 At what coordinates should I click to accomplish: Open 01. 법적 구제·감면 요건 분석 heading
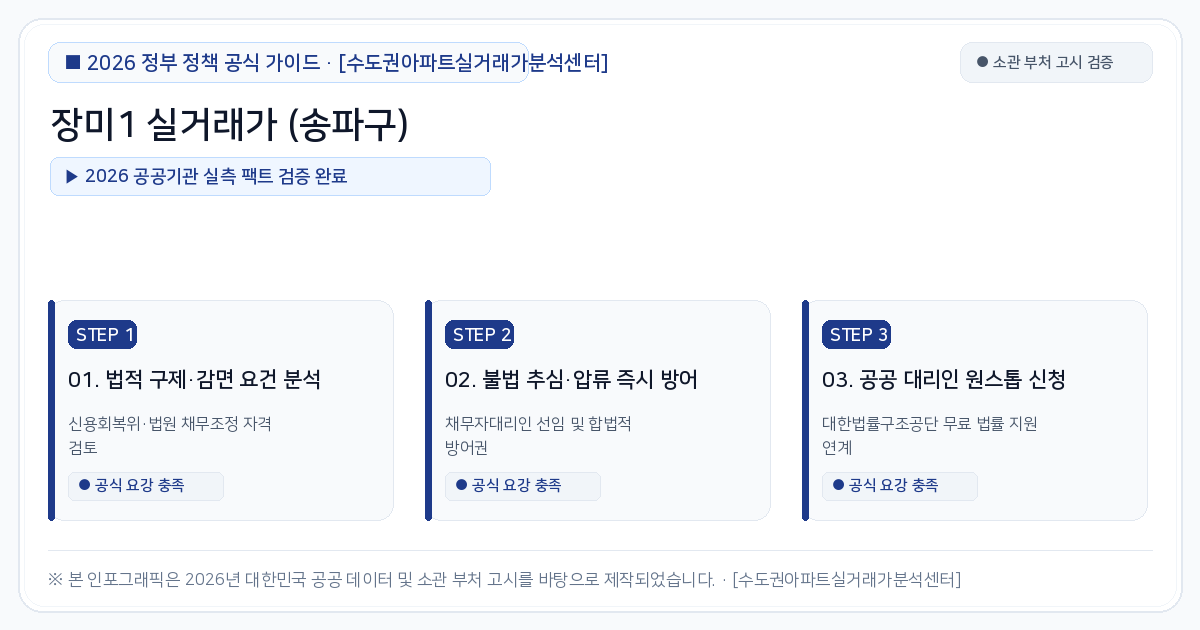point(194,380)
